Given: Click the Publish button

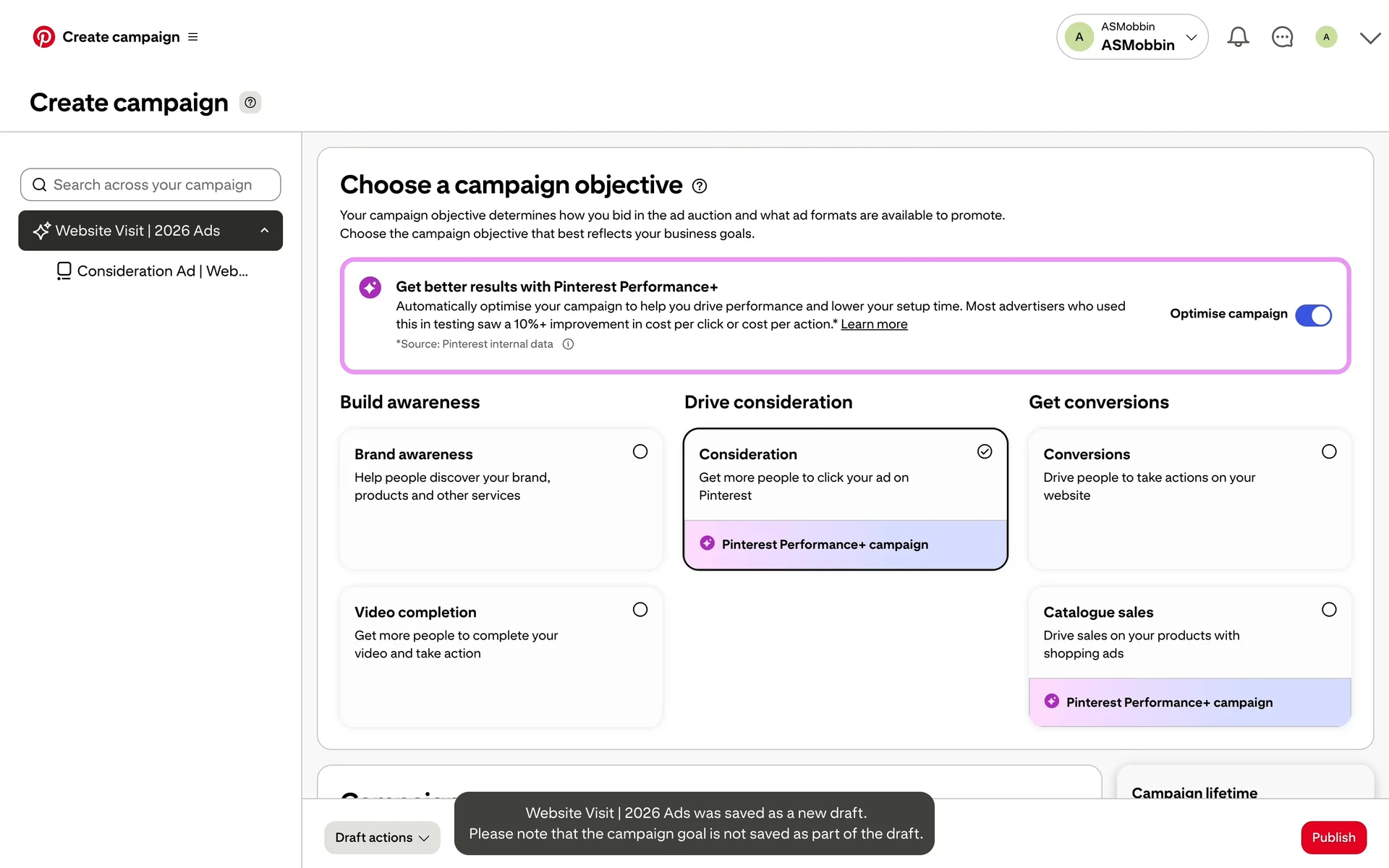Looking at the screenshot, I should (x=1333, y=838).
